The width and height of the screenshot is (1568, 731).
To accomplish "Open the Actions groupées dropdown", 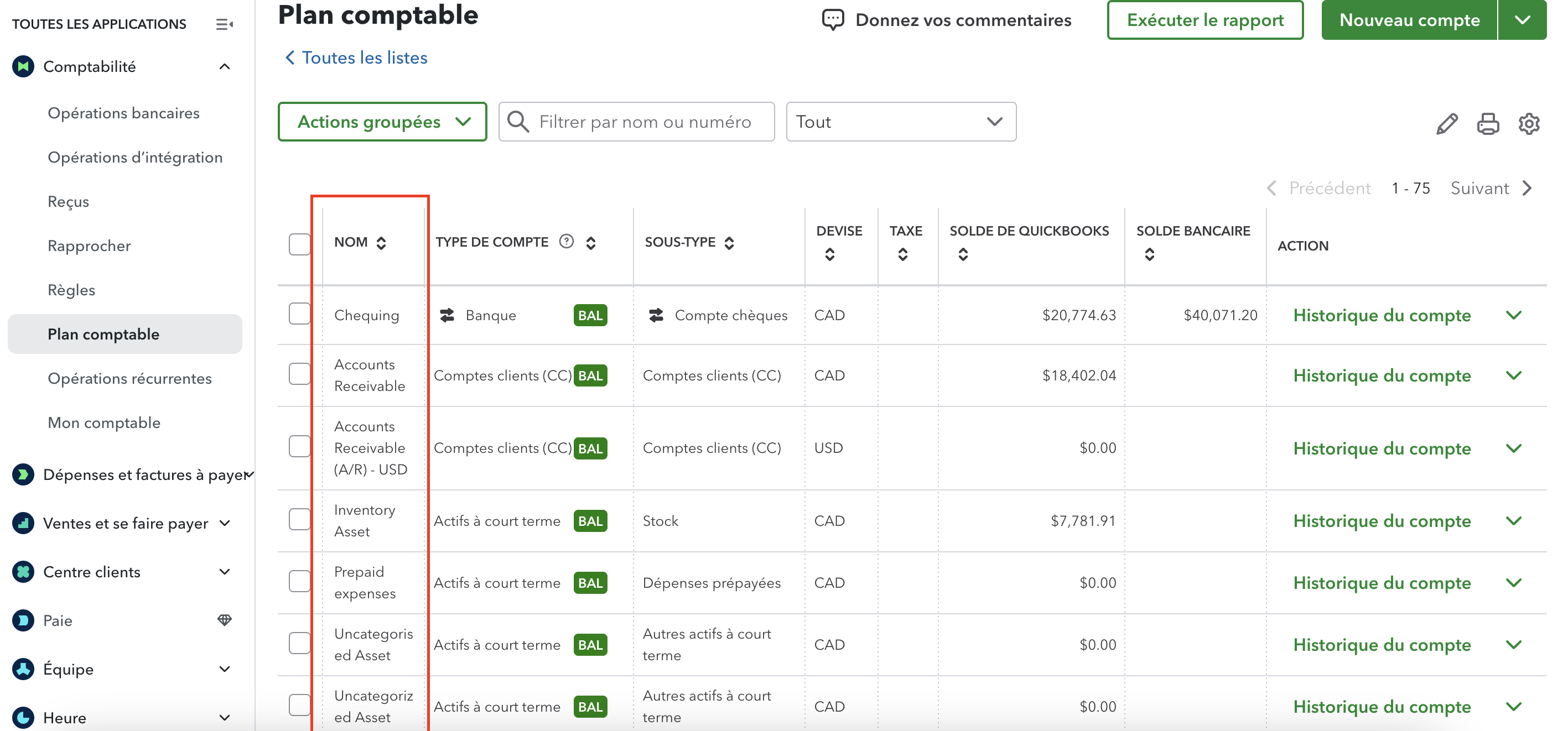I will 382,122.
